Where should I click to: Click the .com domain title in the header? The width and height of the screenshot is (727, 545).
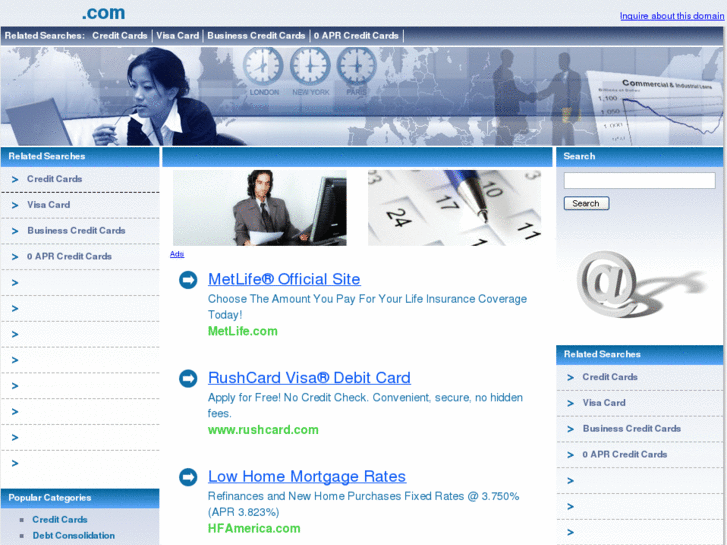103,13
